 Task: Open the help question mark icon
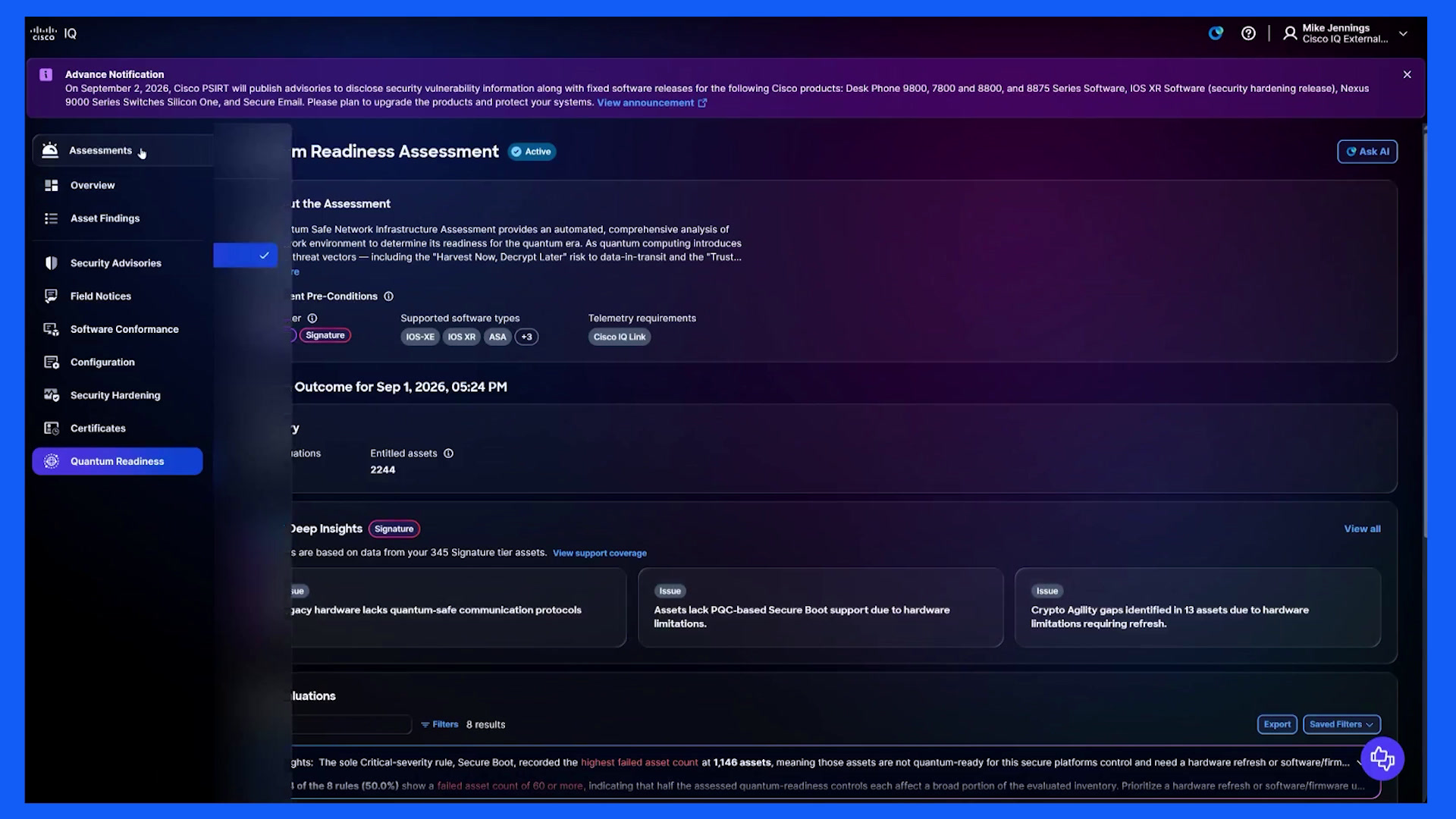[1248, 33]
